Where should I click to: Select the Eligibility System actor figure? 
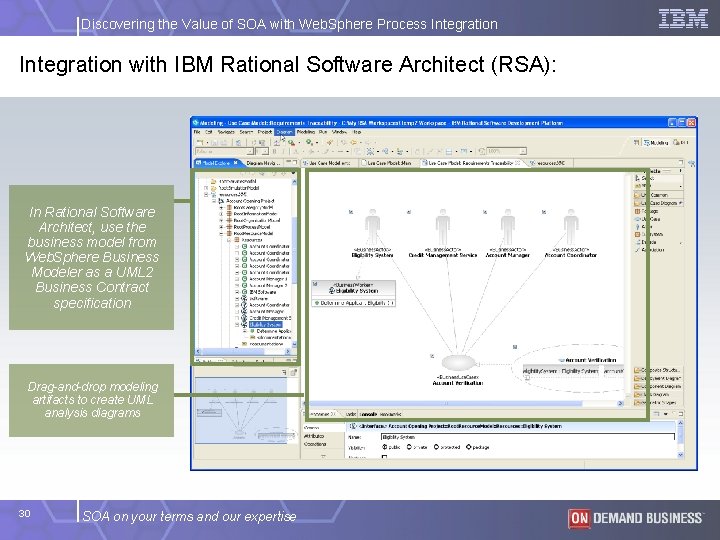372,226
